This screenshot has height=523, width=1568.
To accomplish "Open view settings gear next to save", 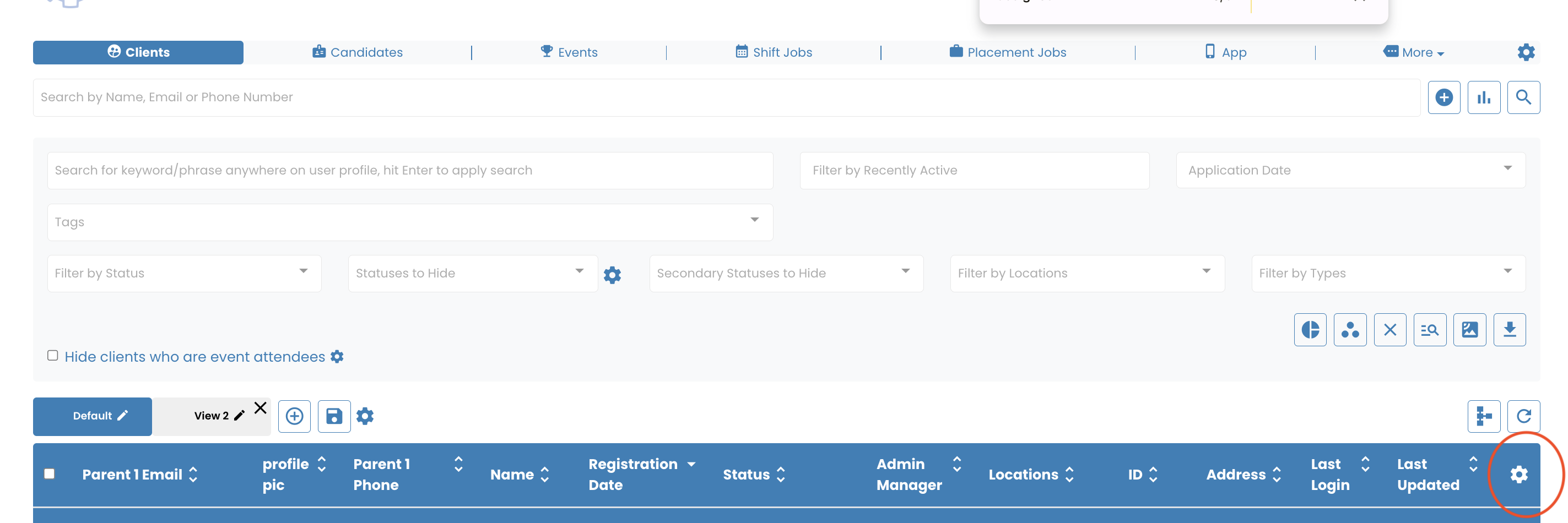I will click(x=365, y=416).
